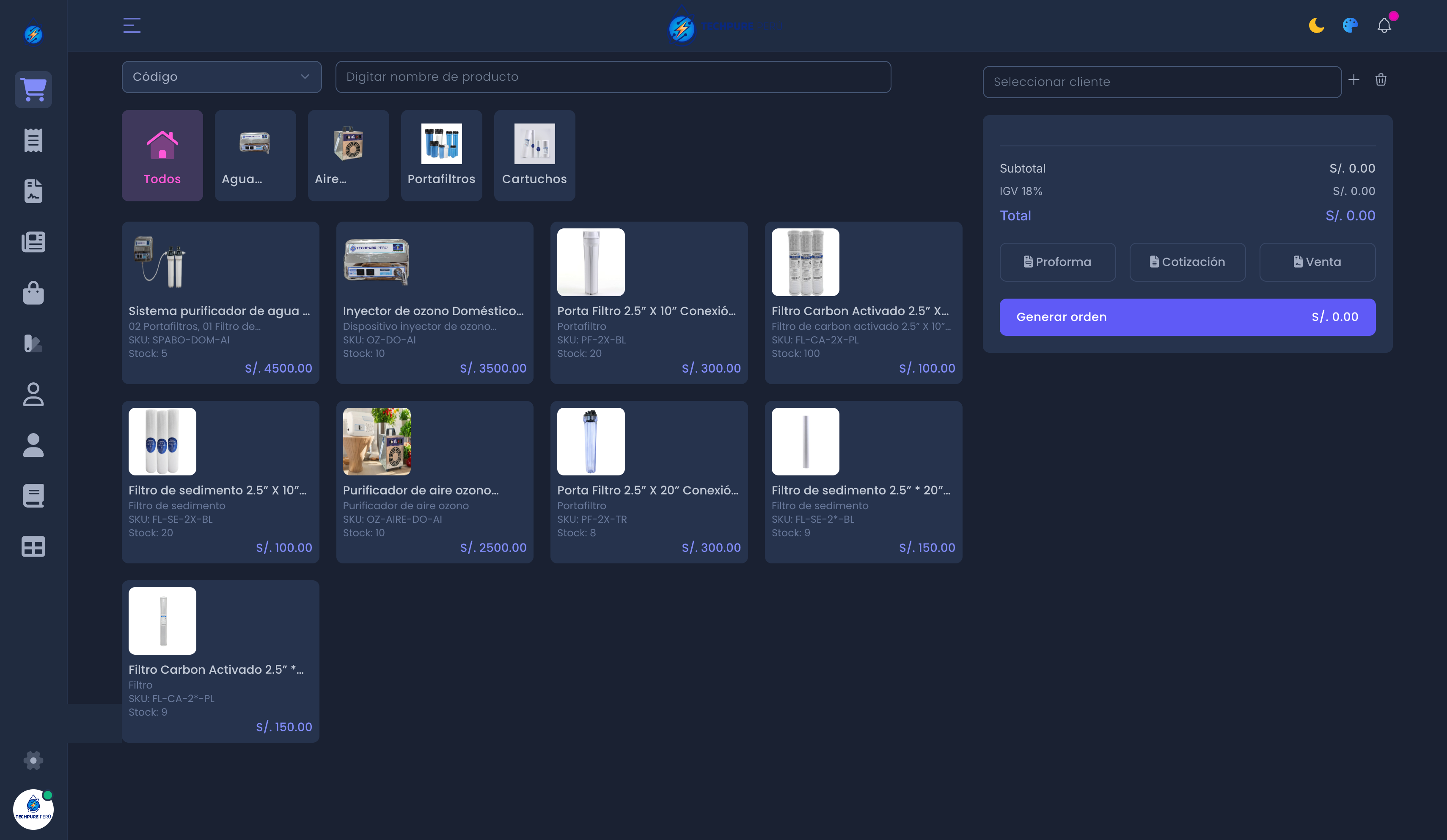Expand the Código dropdown
This screenshot has width=1447, height=840.
(221, 77)
